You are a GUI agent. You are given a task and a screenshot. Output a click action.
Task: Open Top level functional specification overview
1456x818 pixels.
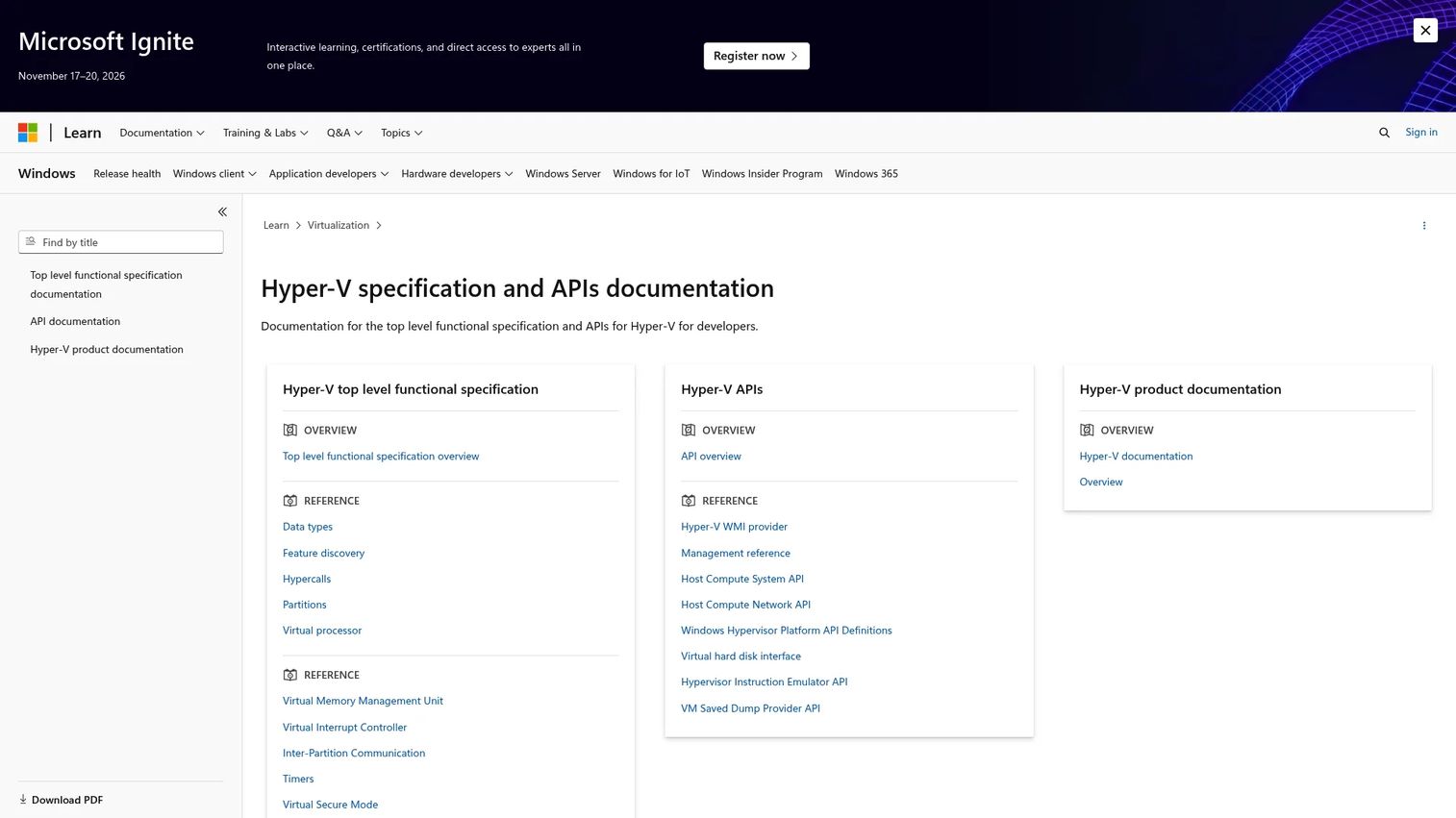[381, 457]
